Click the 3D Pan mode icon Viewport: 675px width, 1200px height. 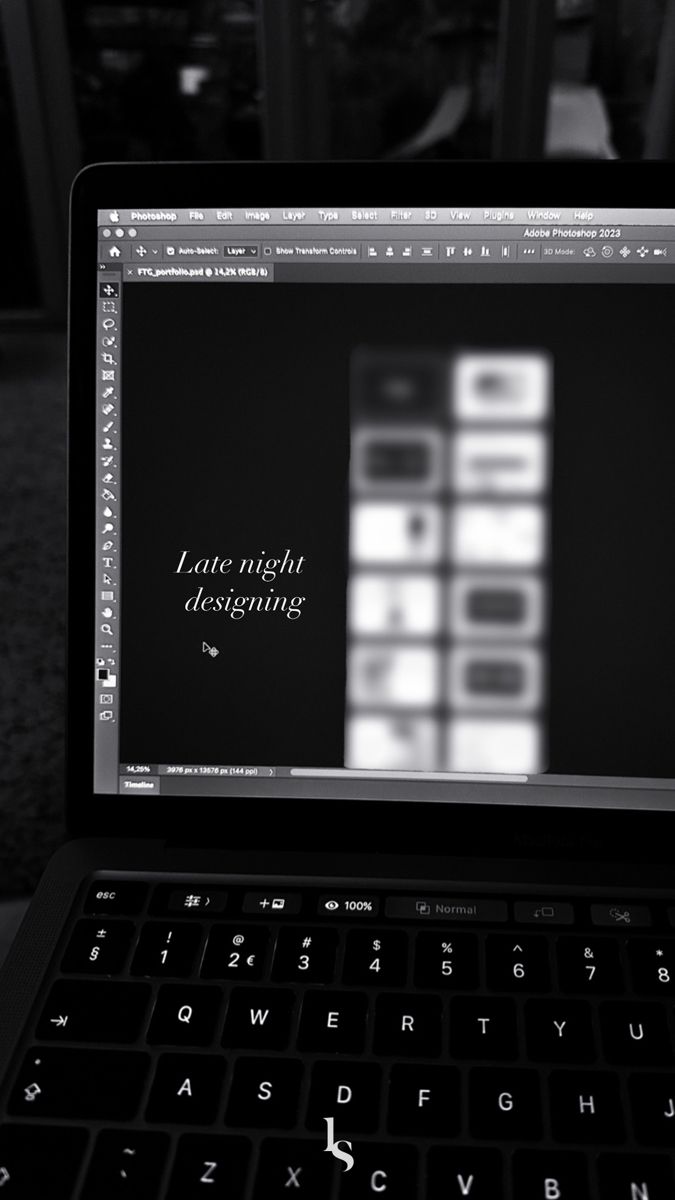[625, 252]
